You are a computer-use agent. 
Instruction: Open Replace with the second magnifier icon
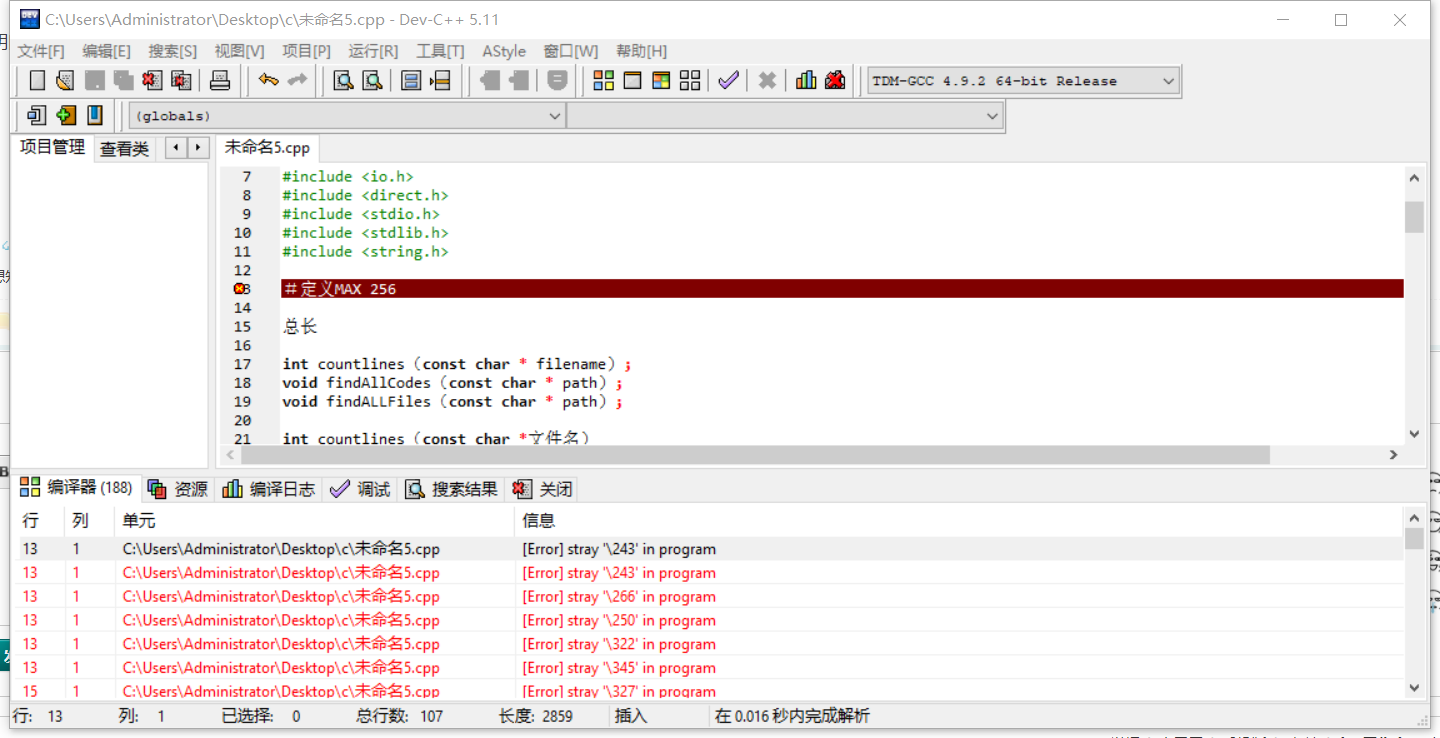pos(372,81)
